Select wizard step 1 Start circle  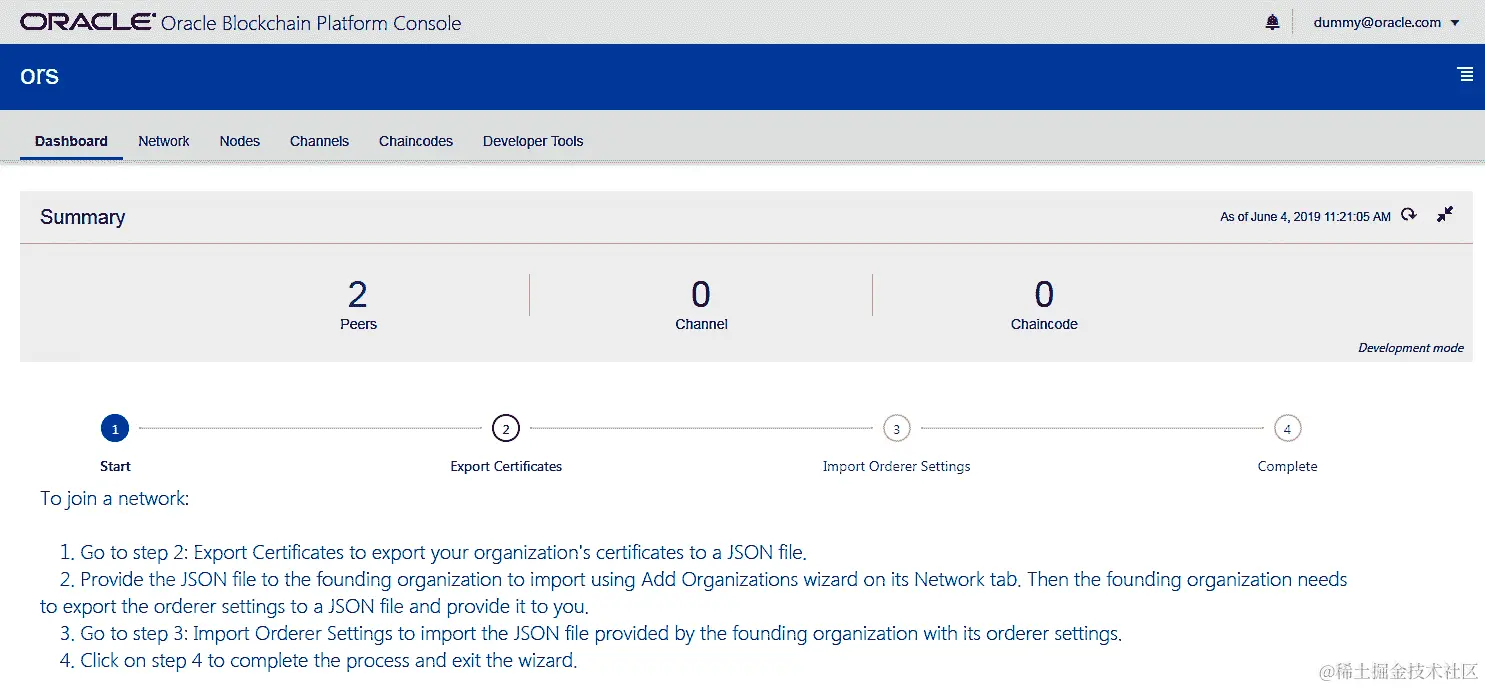115,429
